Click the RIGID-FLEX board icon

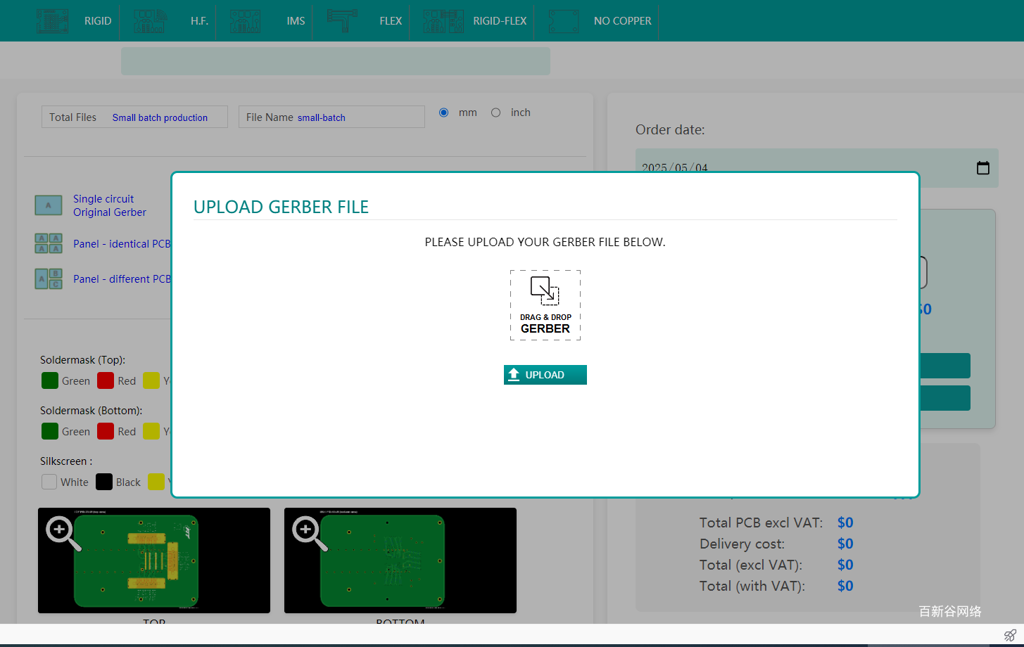(x=442, y=21)
